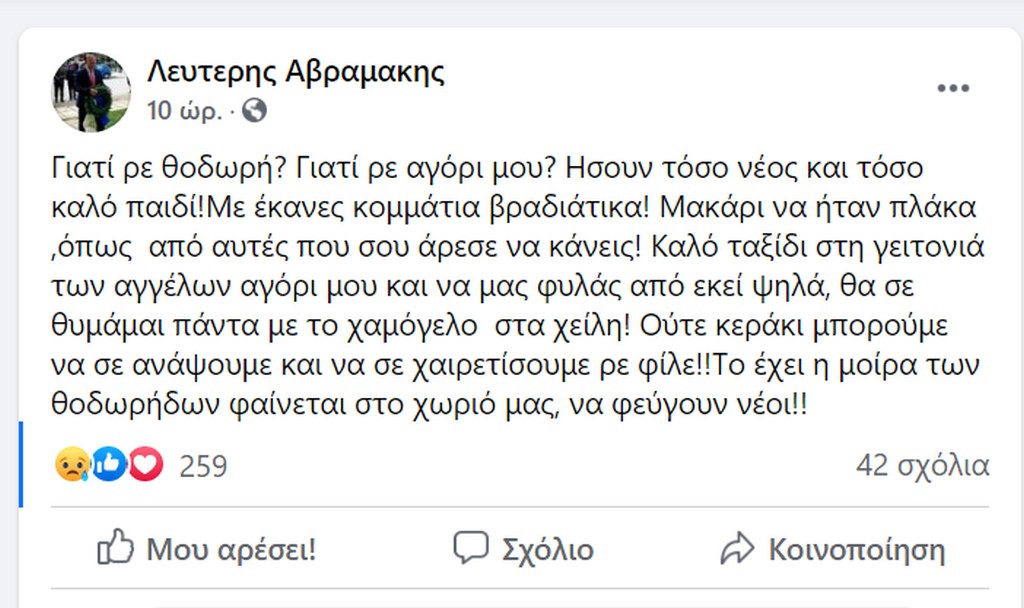Click the red heart reaction icon
1024x608 pixels.
coord(145,464)
